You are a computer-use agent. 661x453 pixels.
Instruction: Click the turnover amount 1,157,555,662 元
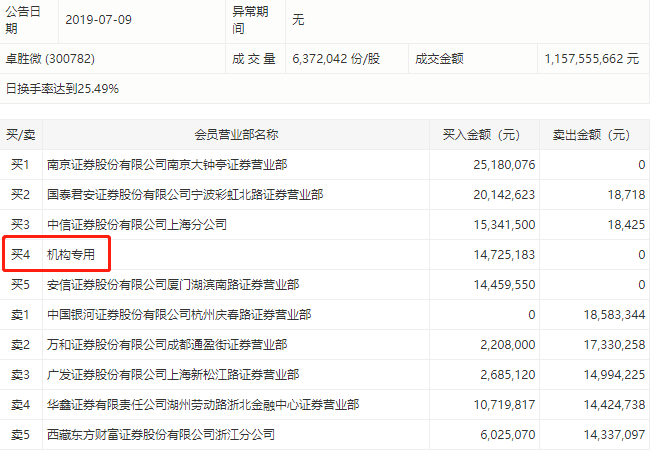591,59
